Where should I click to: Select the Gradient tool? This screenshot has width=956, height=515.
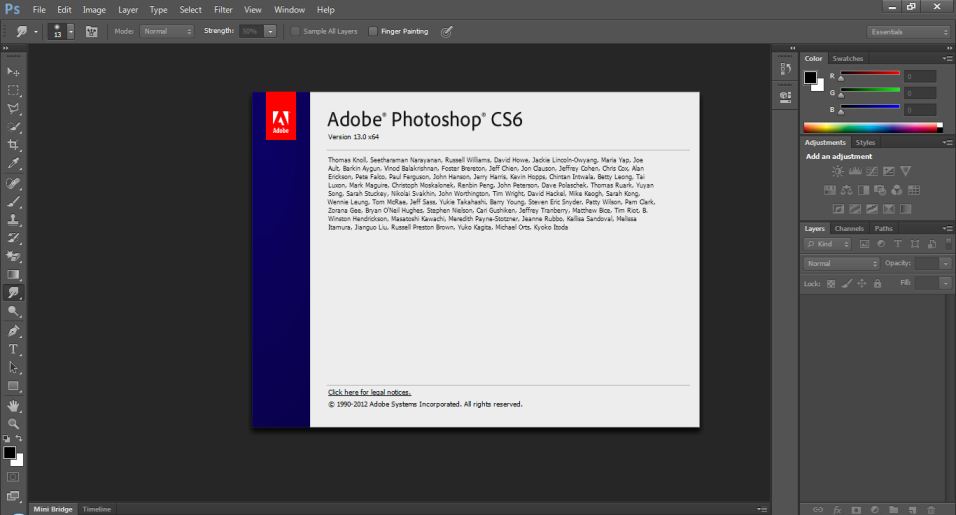[13, 275]
